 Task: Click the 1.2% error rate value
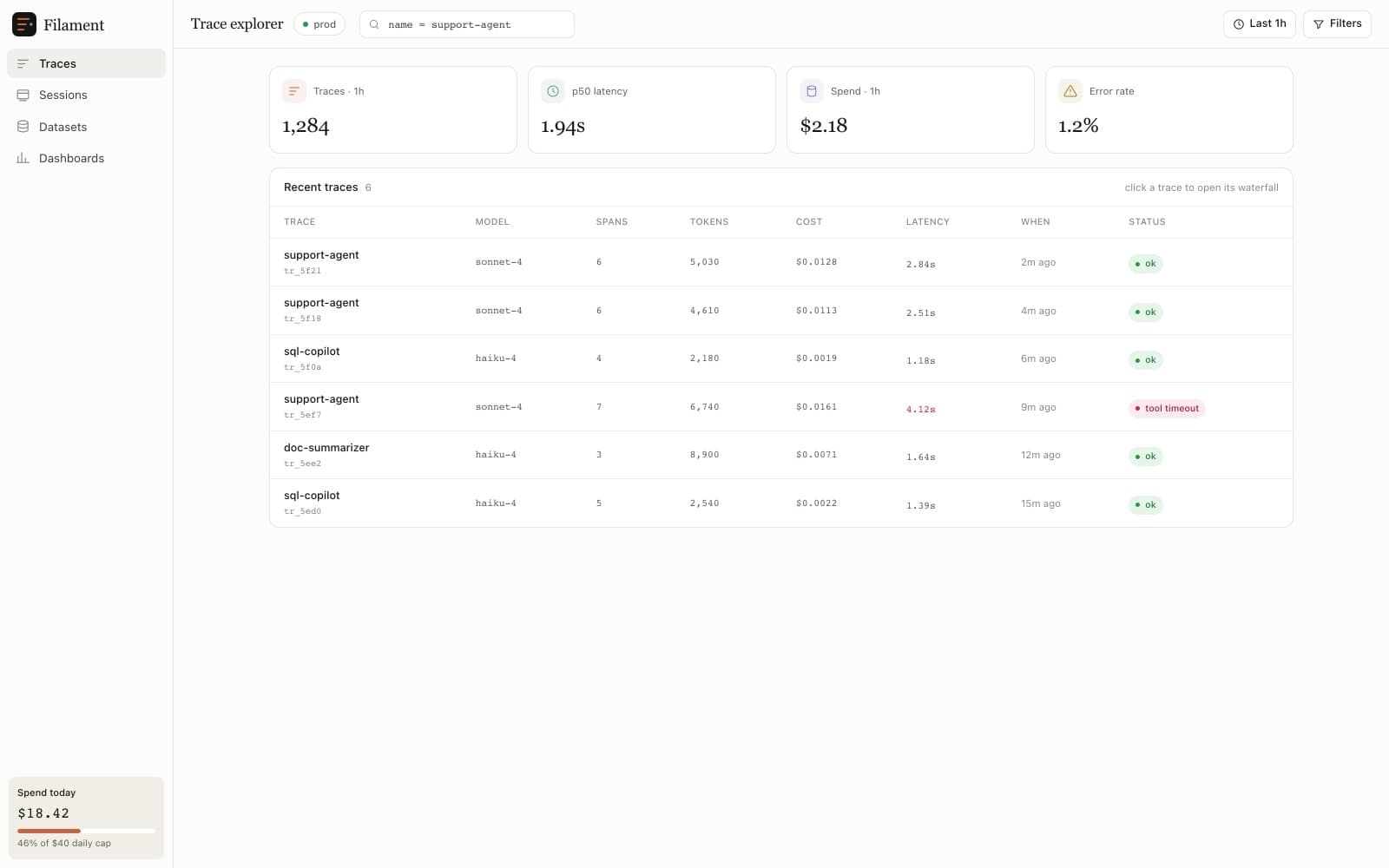(x=1078, y=127)
